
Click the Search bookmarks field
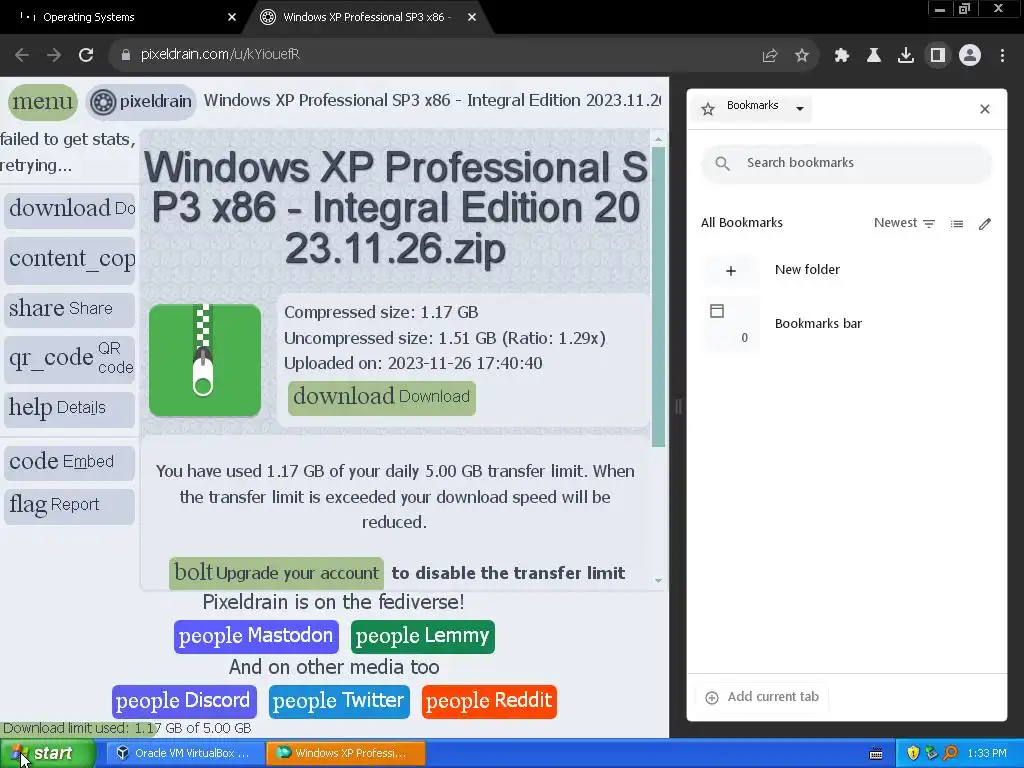click(x=846, y=163)
